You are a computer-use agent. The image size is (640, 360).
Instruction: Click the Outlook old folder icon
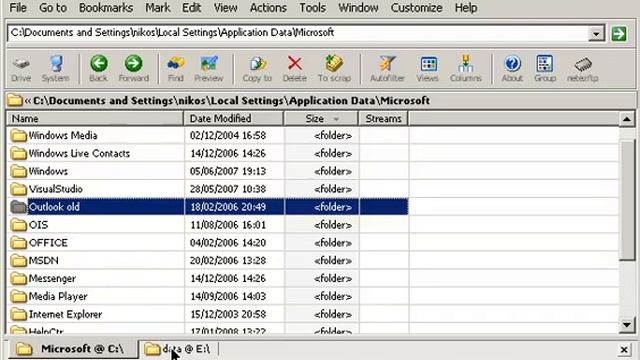click(18, 207)
